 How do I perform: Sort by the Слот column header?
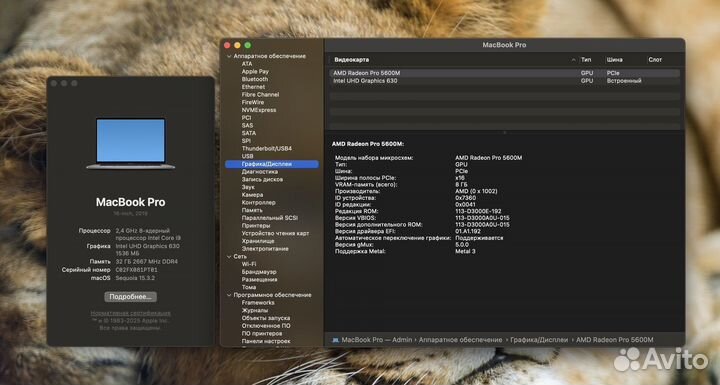click(x=655, y=60)
